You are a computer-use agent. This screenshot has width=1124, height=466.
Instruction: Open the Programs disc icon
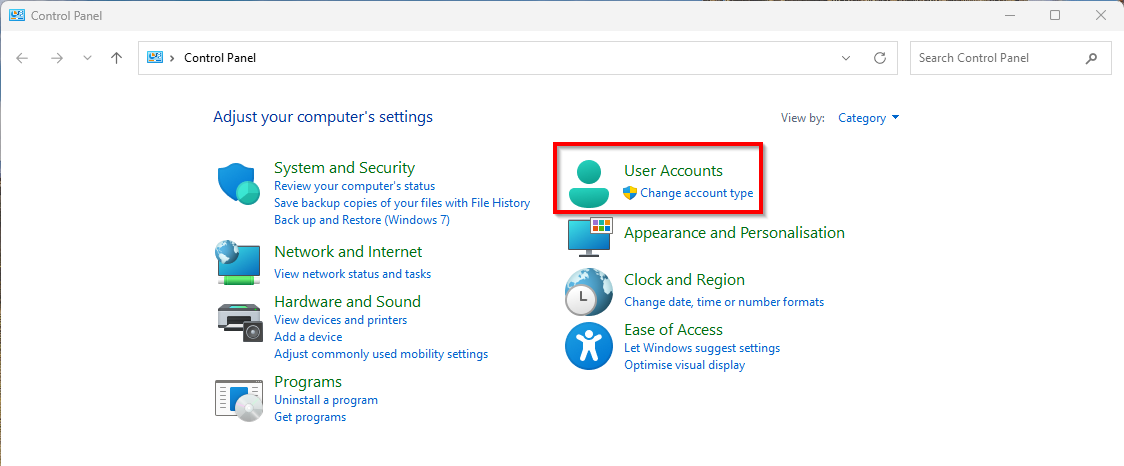point(239,399)
